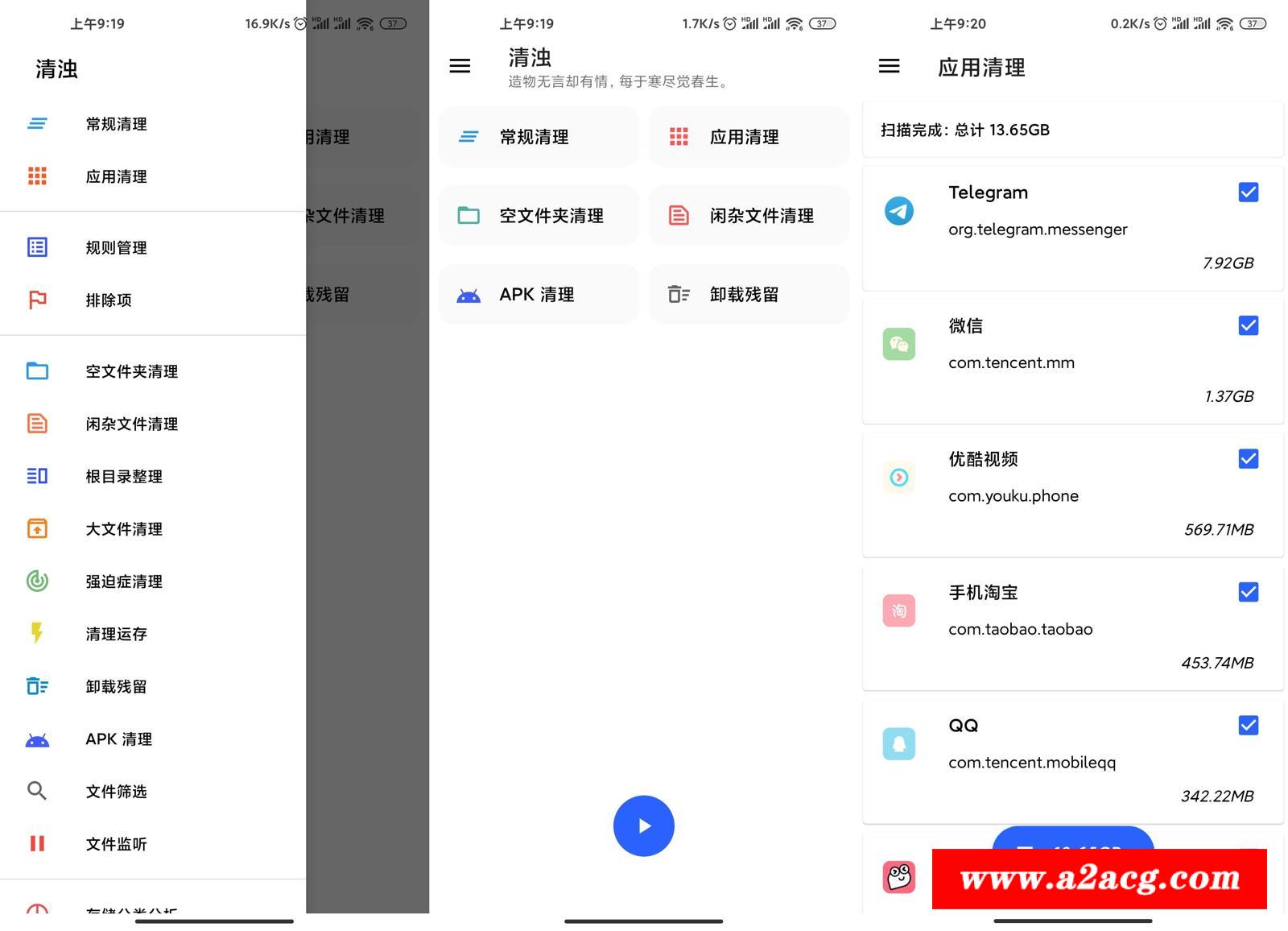The image size is (1288, 931).
Task: Toggle the 手机淘宝 checkbox
Action: pos(1248,592)
